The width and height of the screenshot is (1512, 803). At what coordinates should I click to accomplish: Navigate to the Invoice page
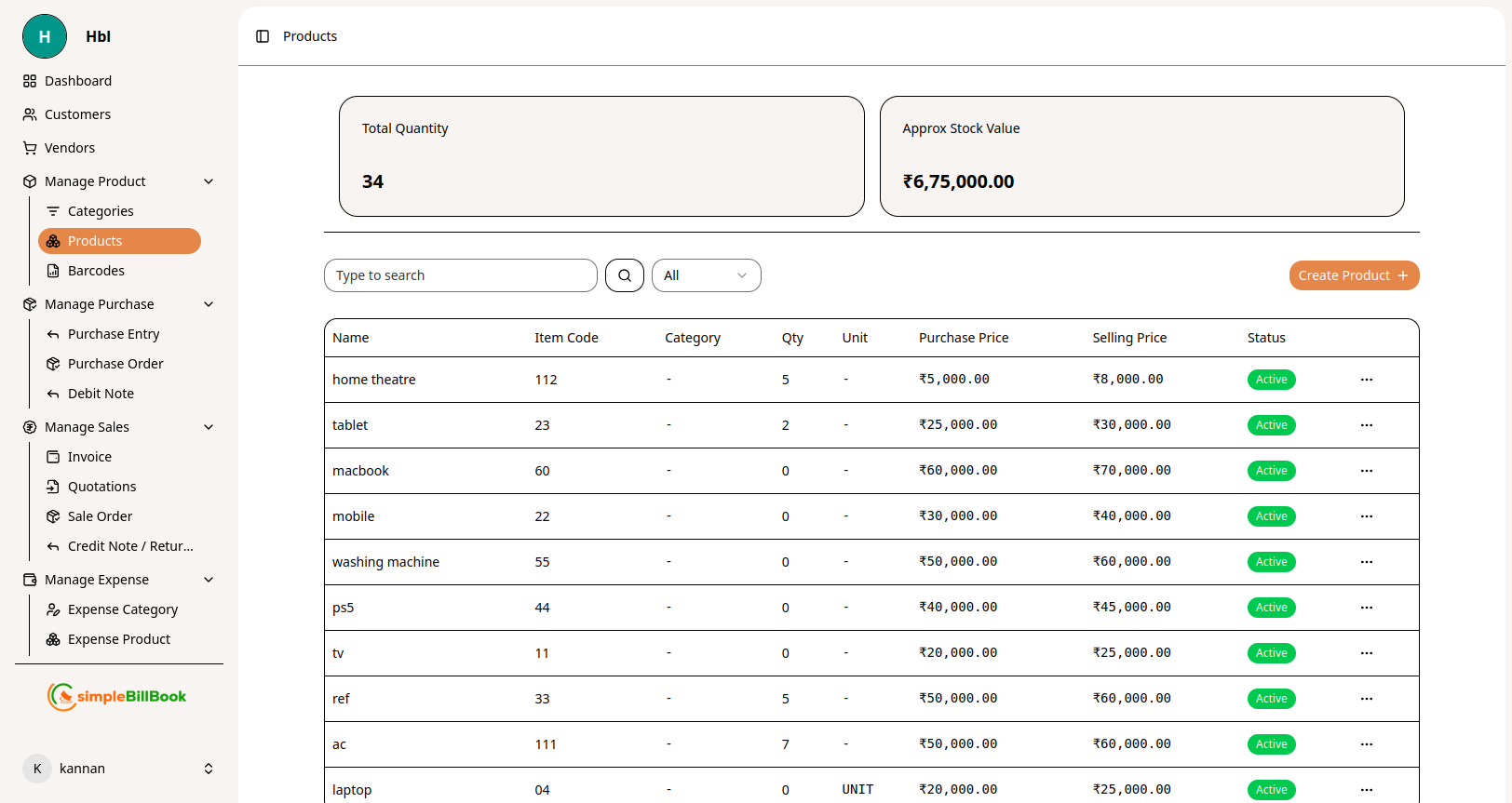click(x=89, y=457)
